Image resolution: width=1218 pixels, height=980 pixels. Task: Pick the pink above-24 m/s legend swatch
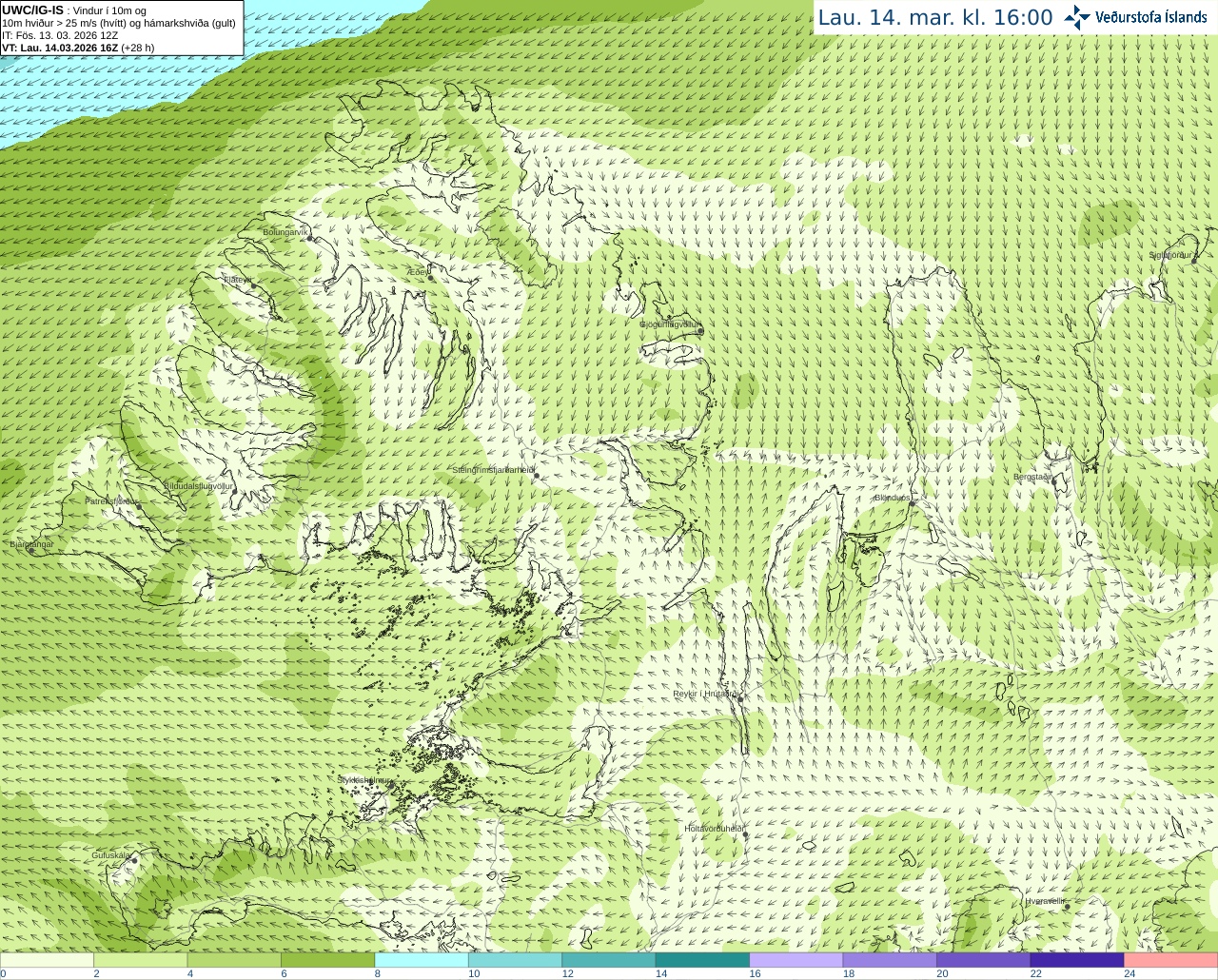[x=1171, y=960]
